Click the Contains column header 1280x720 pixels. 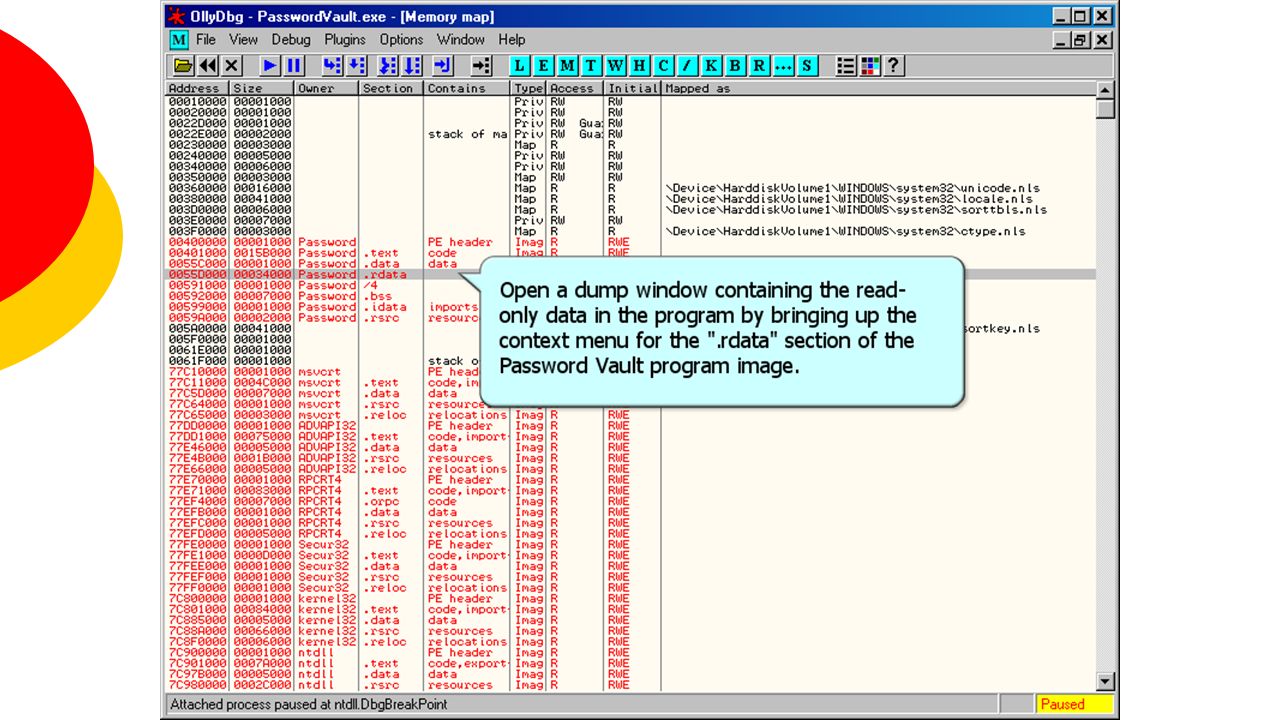tap(467, 88)
